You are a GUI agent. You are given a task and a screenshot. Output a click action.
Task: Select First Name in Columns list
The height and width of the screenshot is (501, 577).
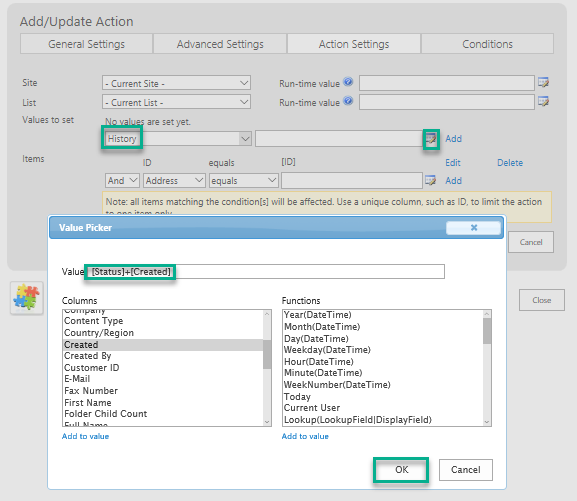click(163, 402)
